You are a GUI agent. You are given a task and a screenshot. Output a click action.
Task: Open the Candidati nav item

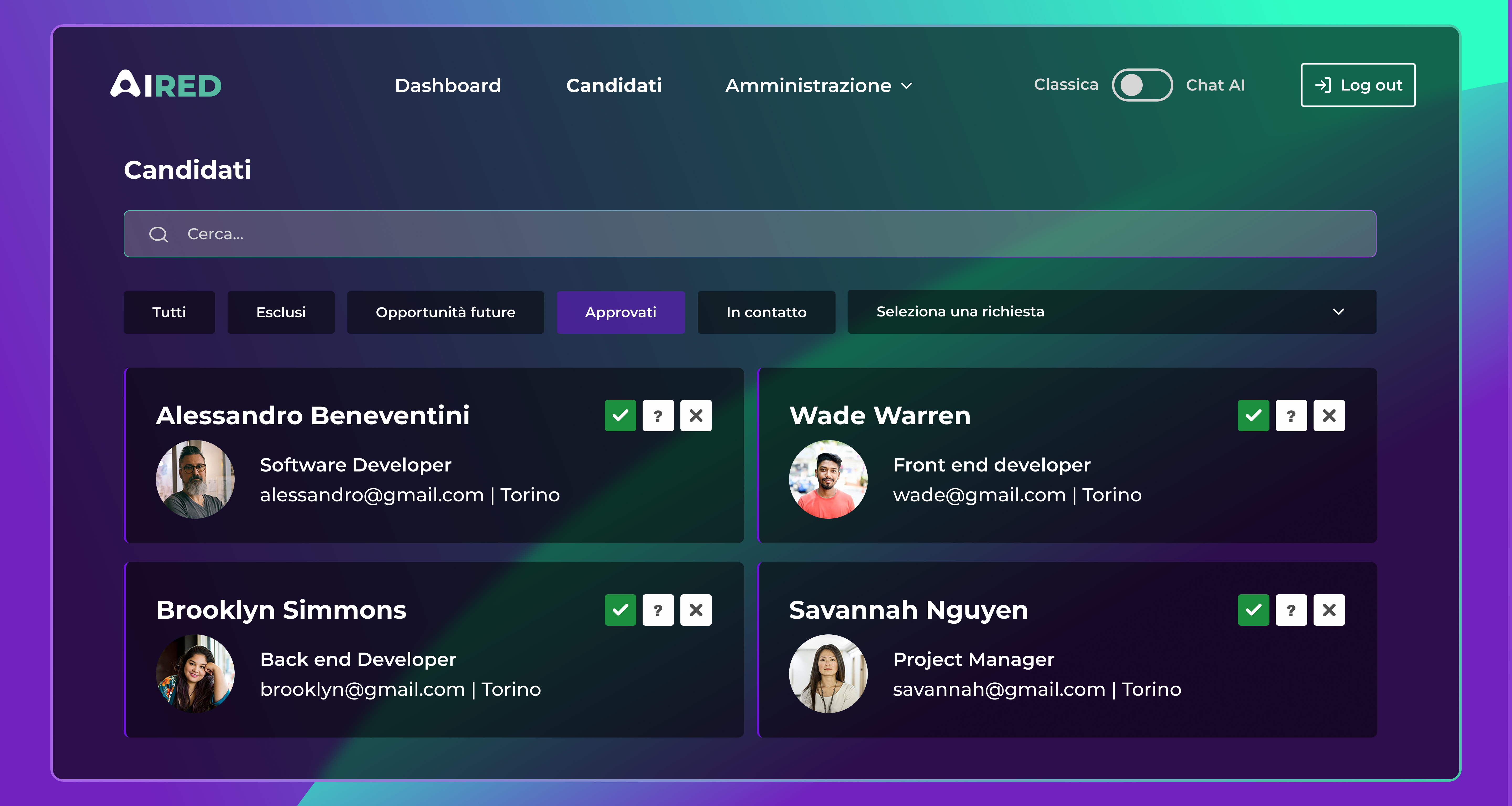614,86
